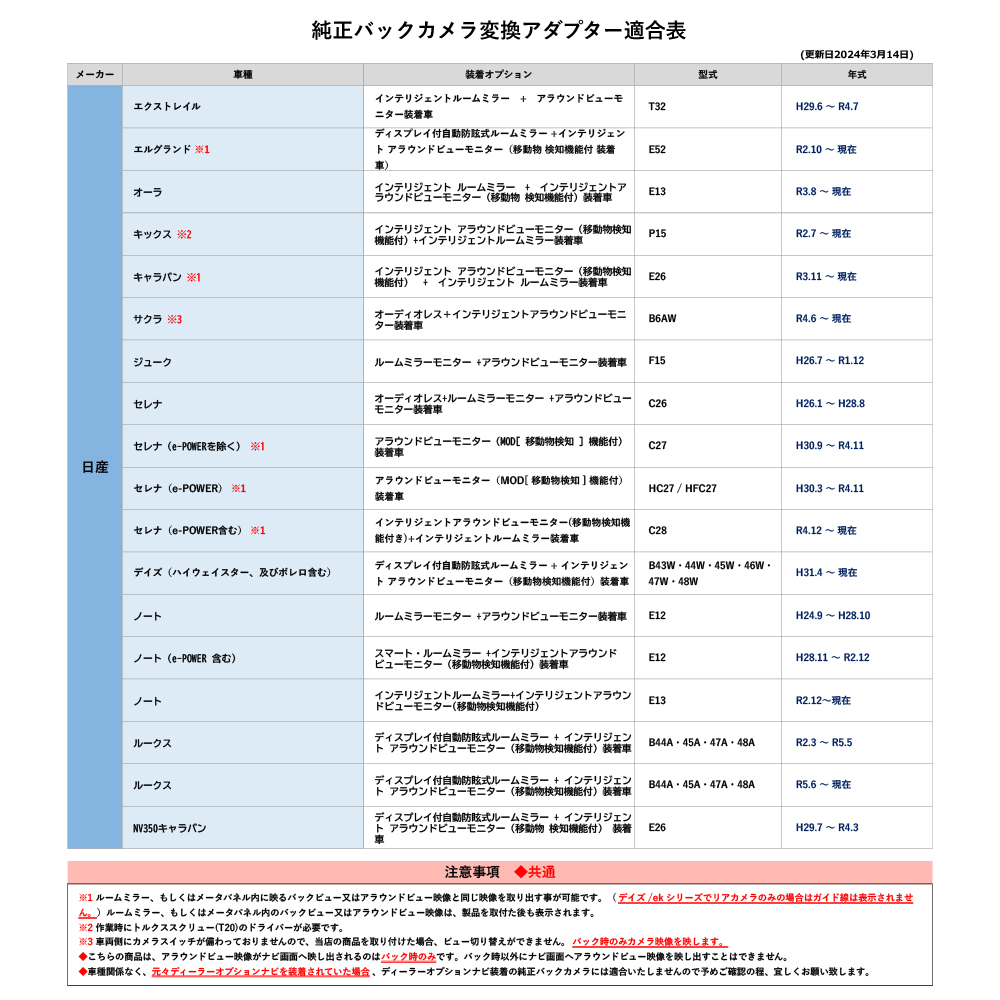
Task: Click the year range H29.6 ～ R4.7
Action: tap(827, 107)
